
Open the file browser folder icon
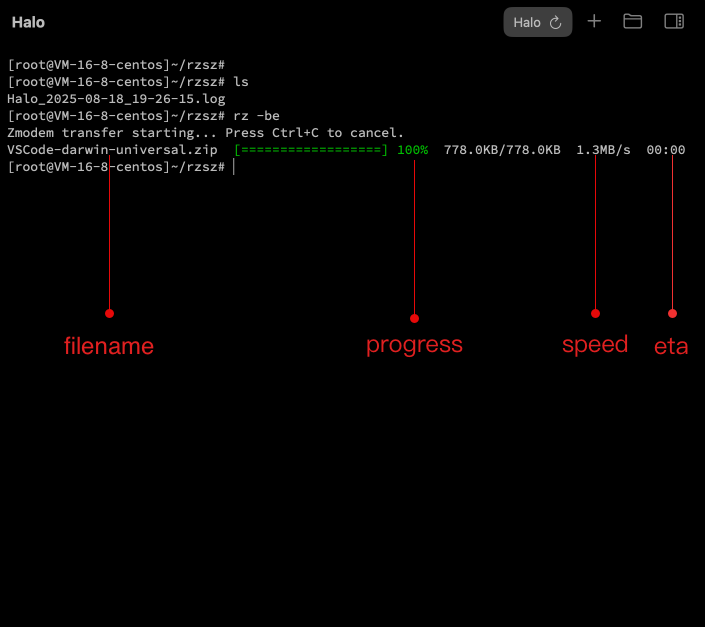pyautogui.click(x=633, y=21)
